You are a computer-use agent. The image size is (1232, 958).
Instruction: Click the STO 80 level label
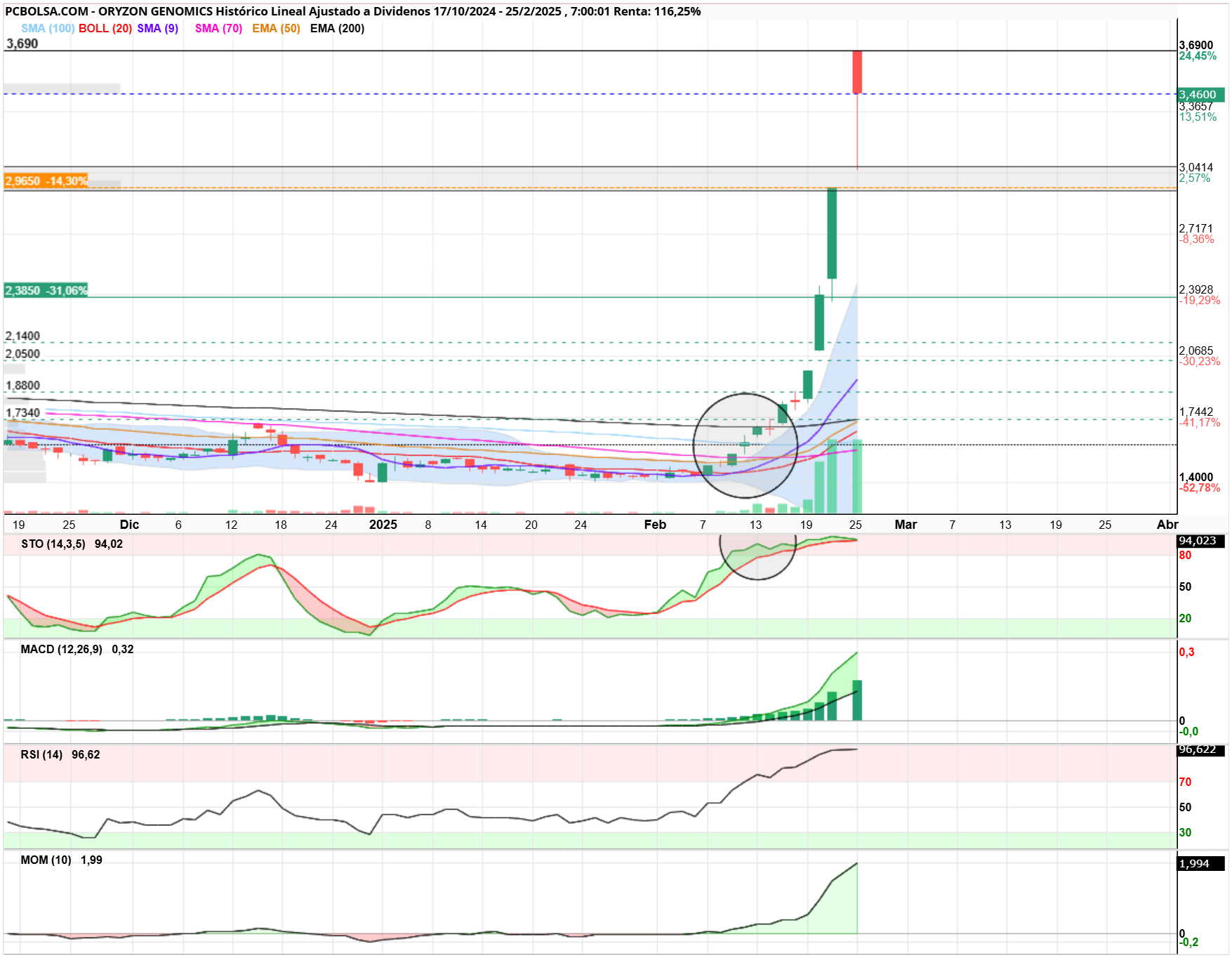[1186, 556]
